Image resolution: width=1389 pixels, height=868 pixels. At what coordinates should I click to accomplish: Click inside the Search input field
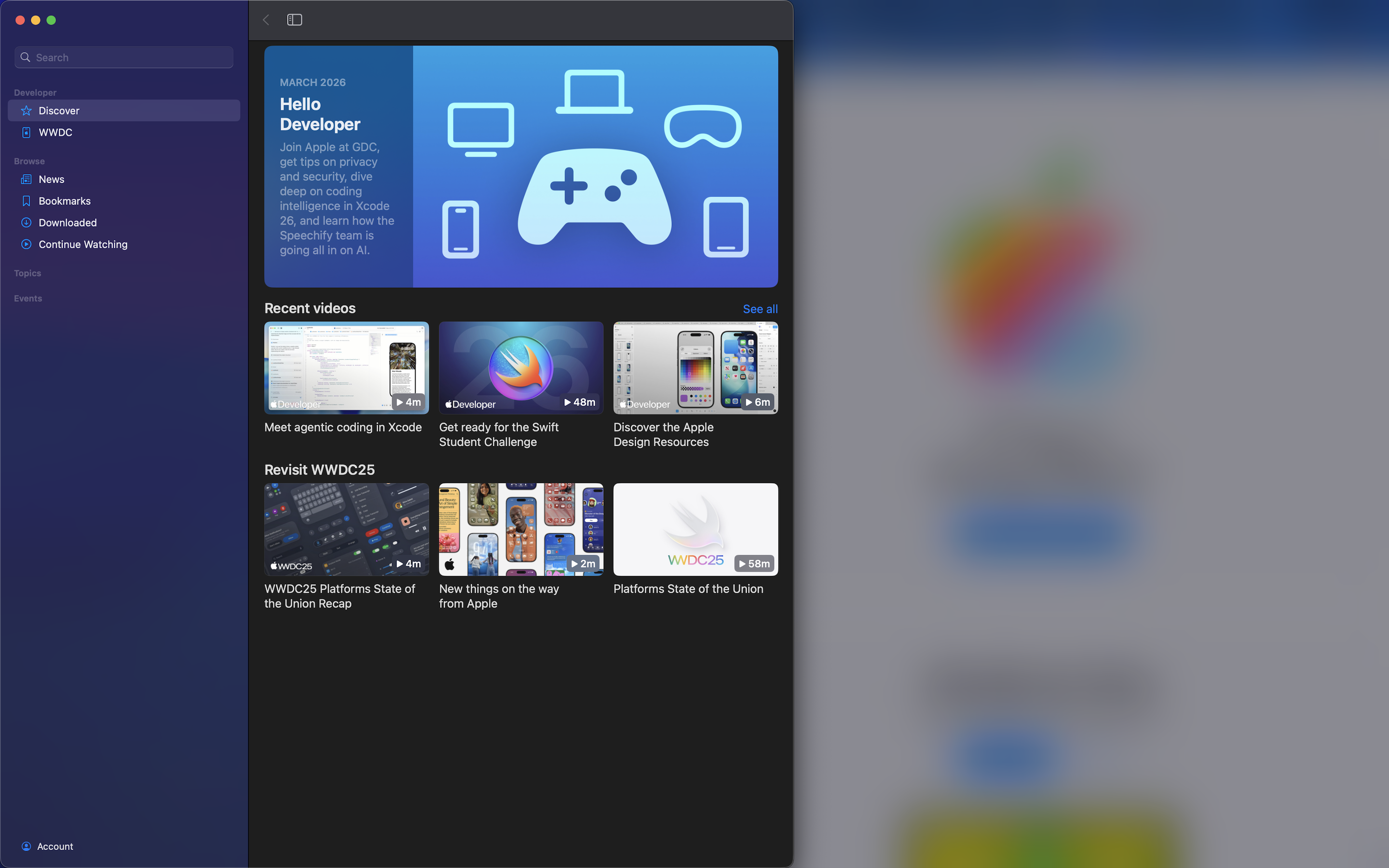(123, 57)
